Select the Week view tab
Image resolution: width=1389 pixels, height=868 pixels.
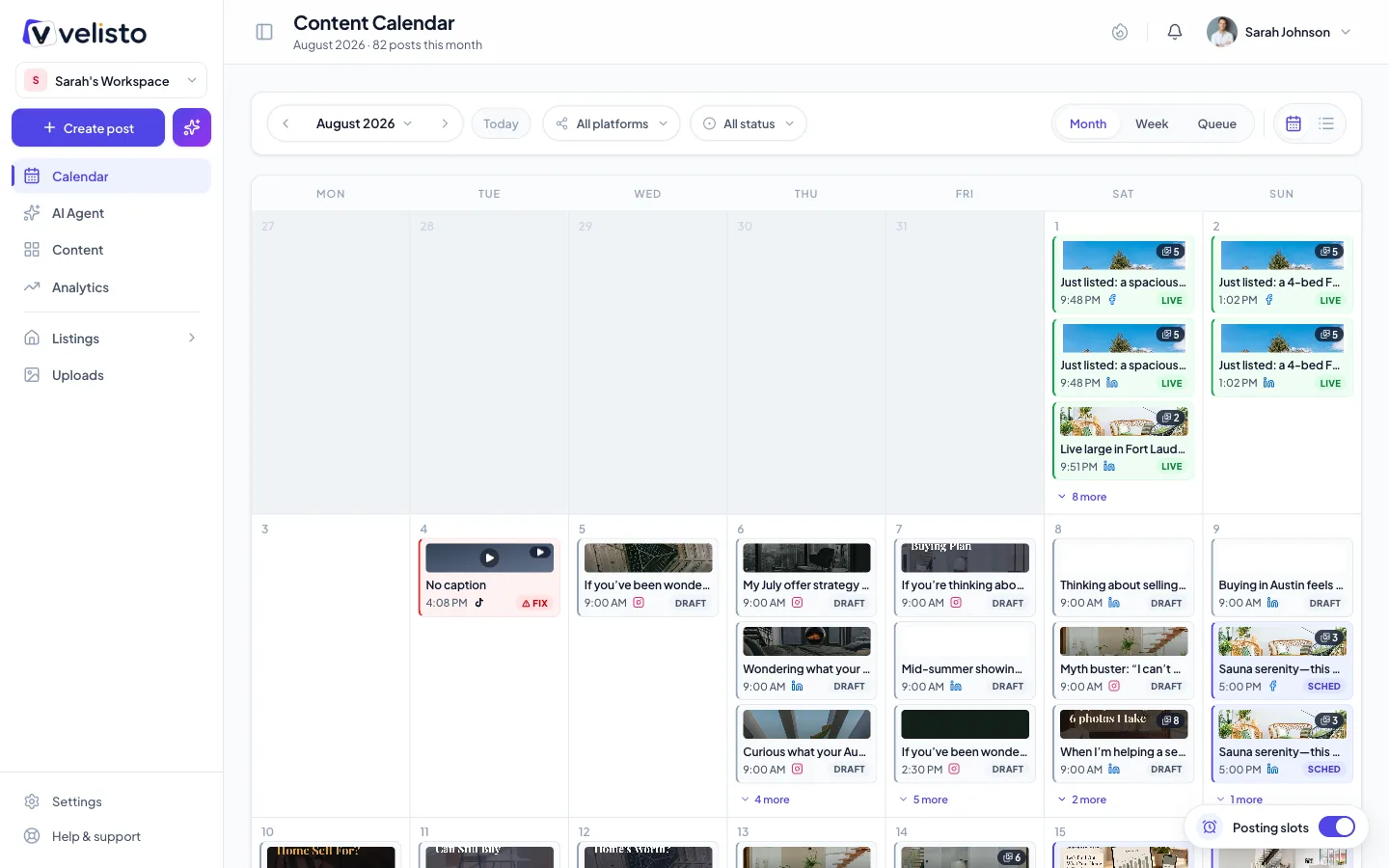1152,123
